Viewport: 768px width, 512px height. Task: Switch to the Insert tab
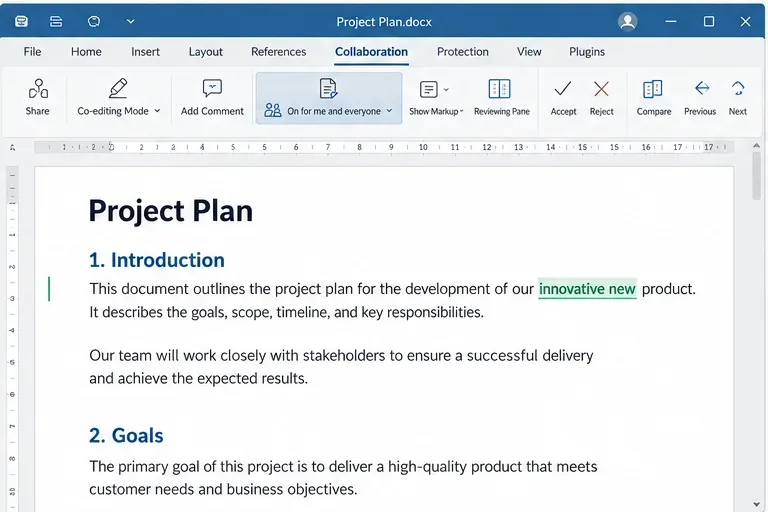pos(145,51)
